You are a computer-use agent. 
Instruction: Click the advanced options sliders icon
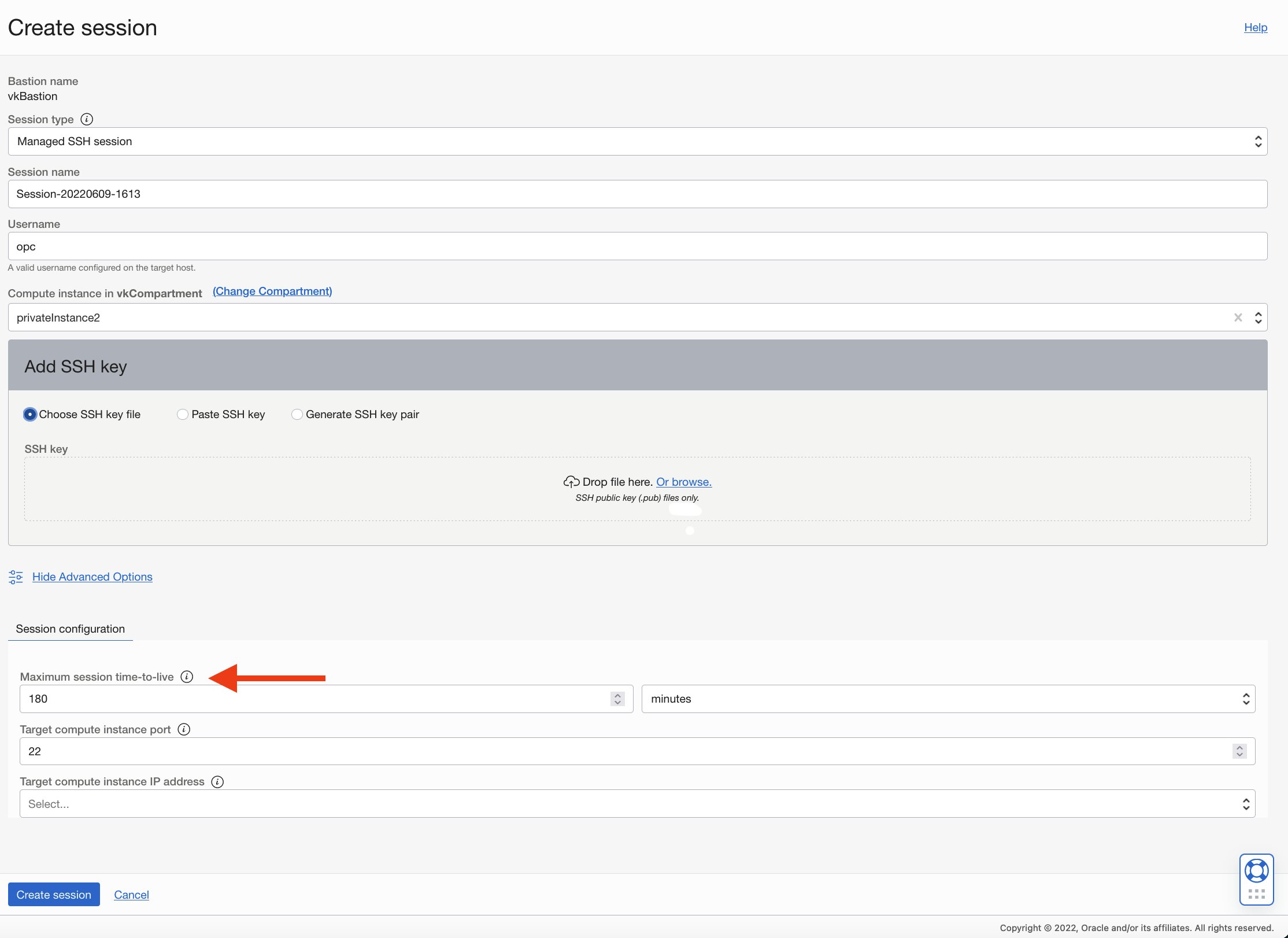(16, 577)
